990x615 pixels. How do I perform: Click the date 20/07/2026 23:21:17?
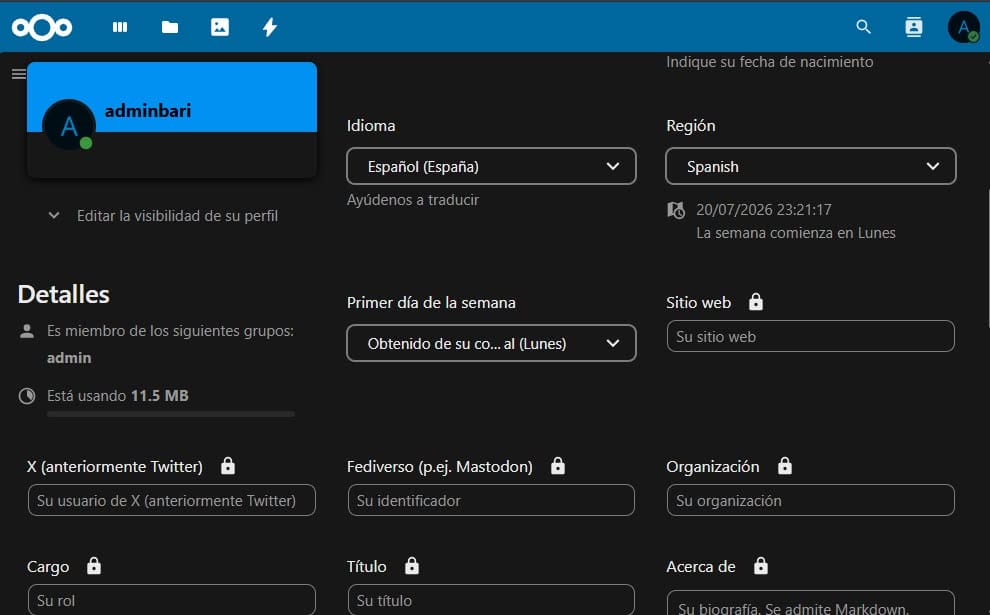click(764, 210)
